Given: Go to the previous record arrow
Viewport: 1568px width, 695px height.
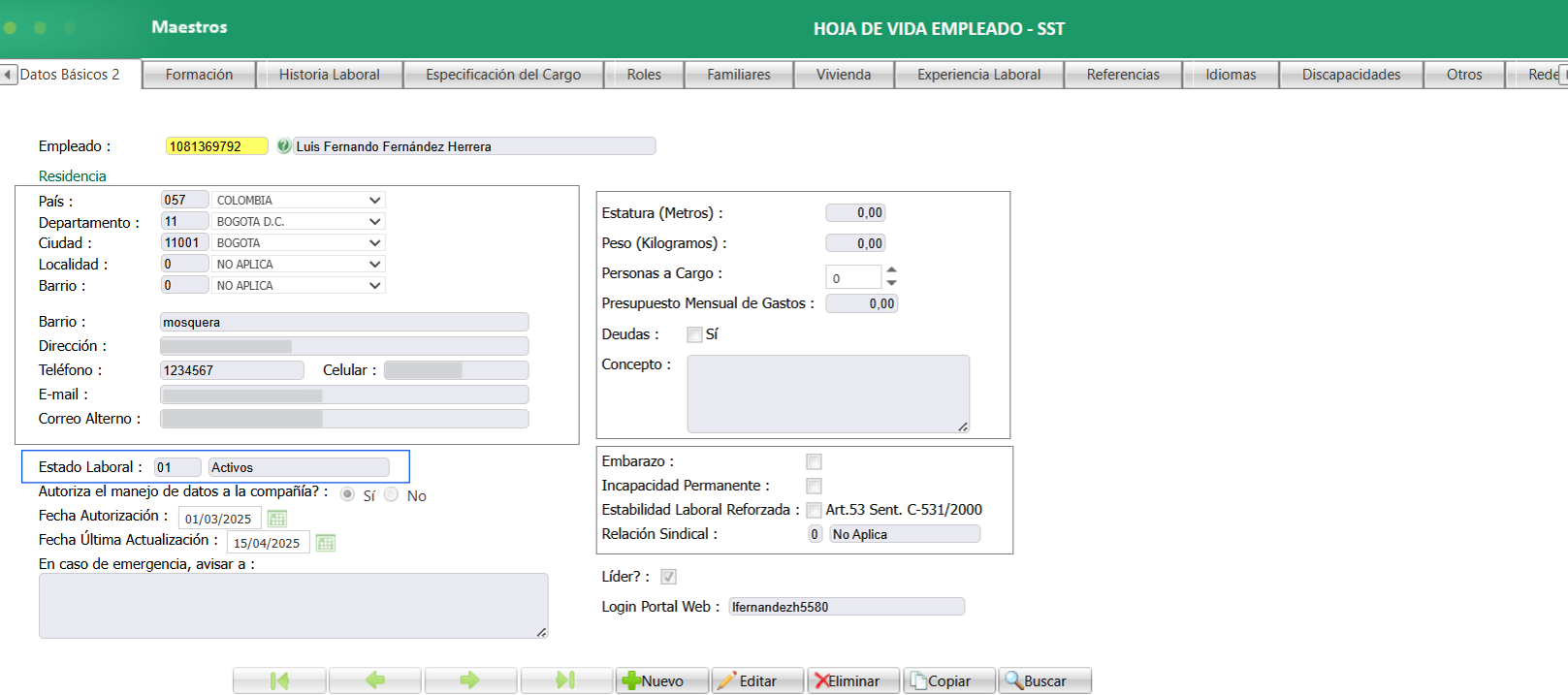Looking at the screenshot, I should tap(374, 680).
